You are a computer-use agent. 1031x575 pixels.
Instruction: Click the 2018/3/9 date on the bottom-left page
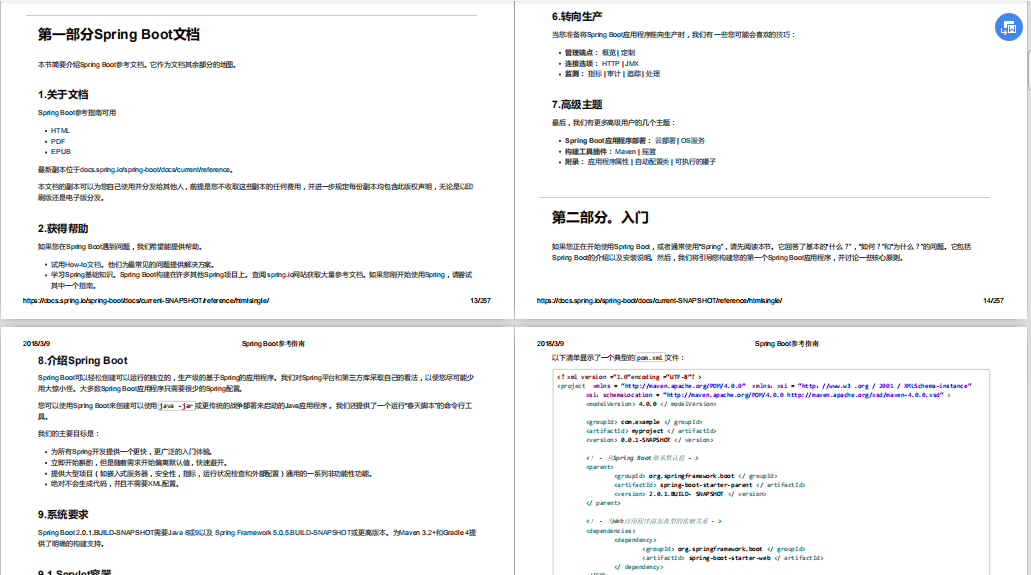[x=36, y=343]
